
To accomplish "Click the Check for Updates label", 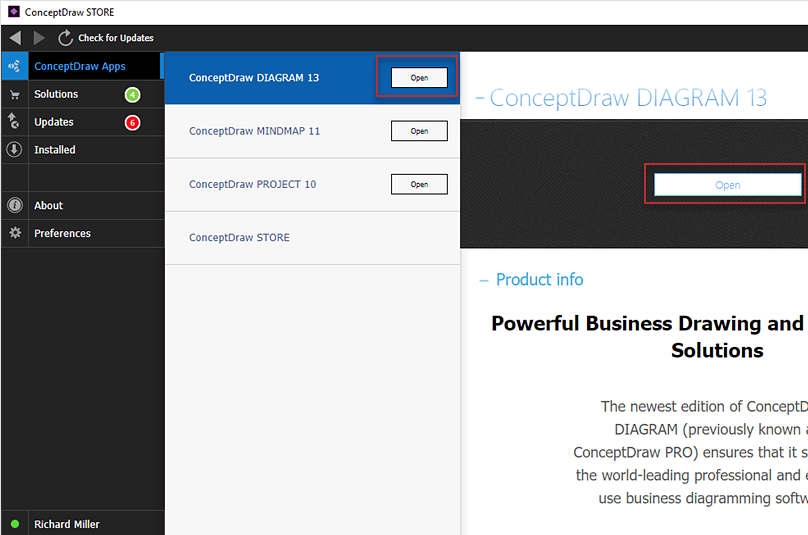I will pos(116,38).
